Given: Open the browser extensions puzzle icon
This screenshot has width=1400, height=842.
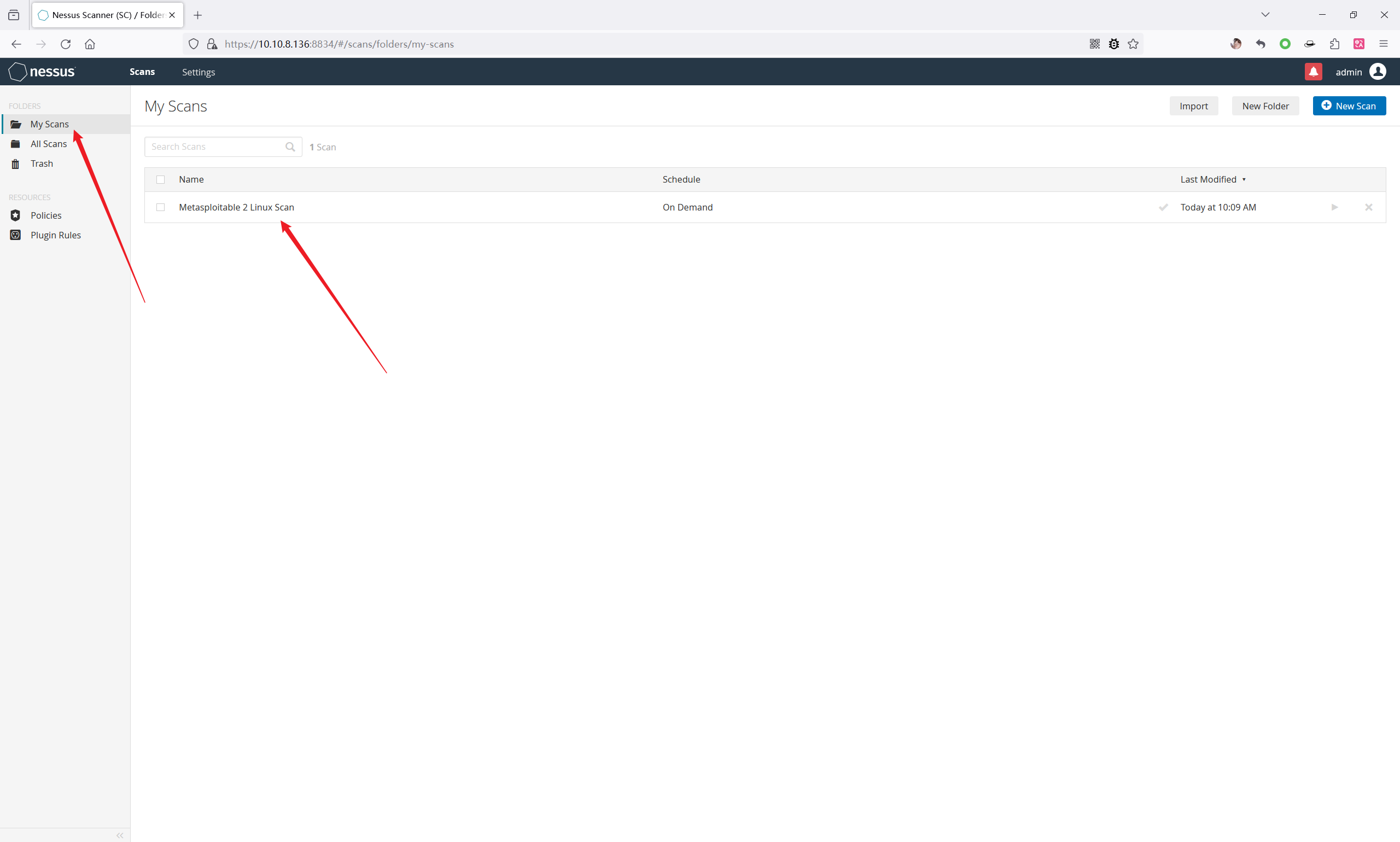Looking at the screenshot, I should 1334,44.
